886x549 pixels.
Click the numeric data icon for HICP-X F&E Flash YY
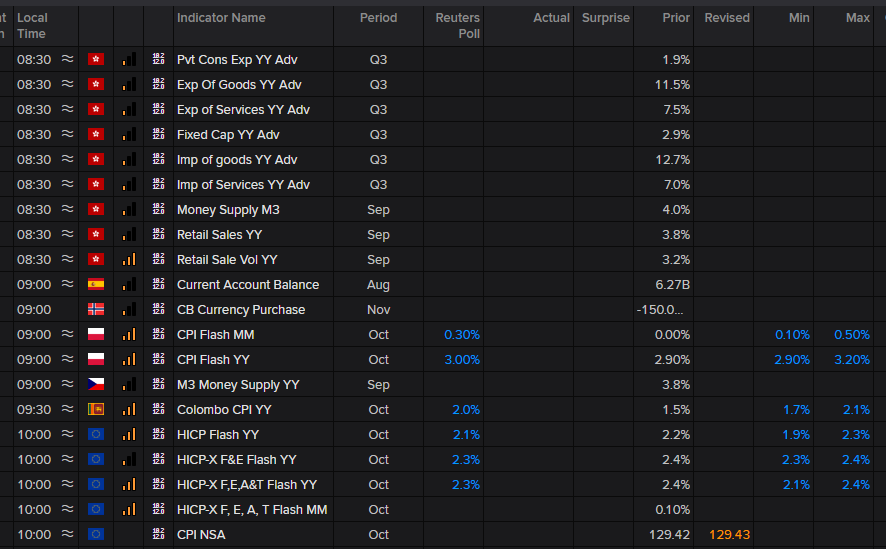tap(158, 460)
